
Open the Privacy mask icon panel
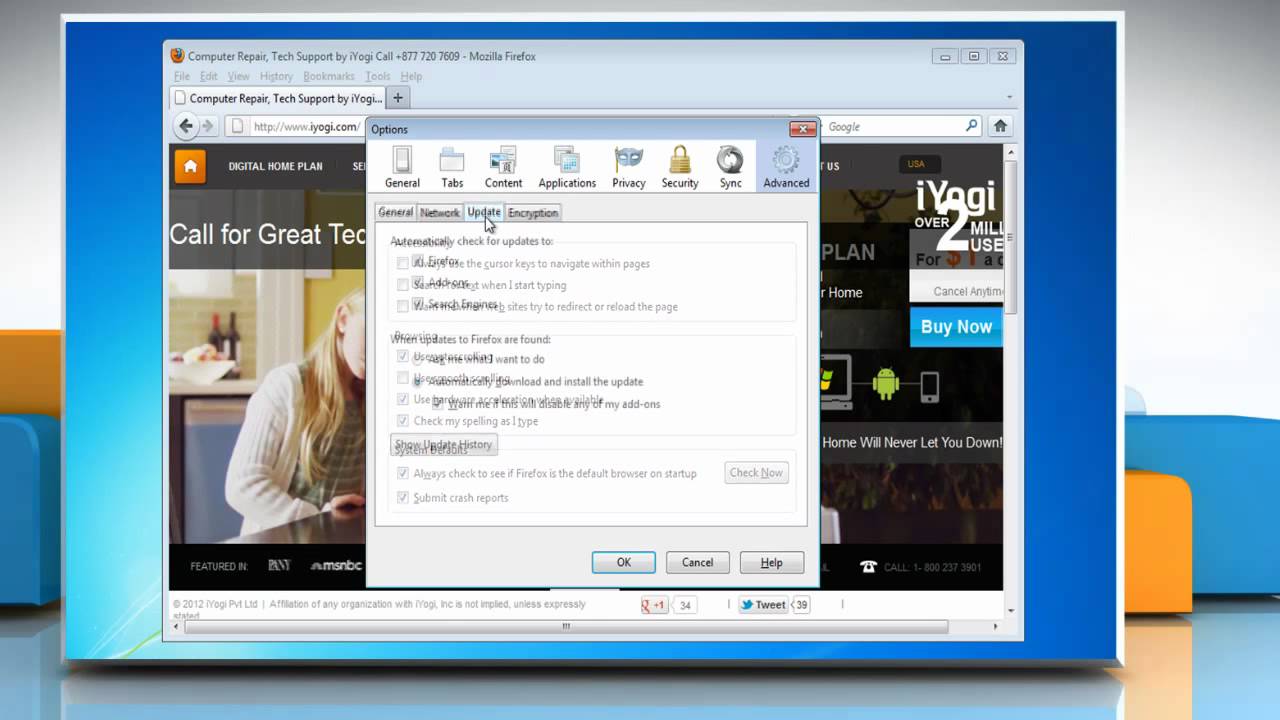[628, 167]
